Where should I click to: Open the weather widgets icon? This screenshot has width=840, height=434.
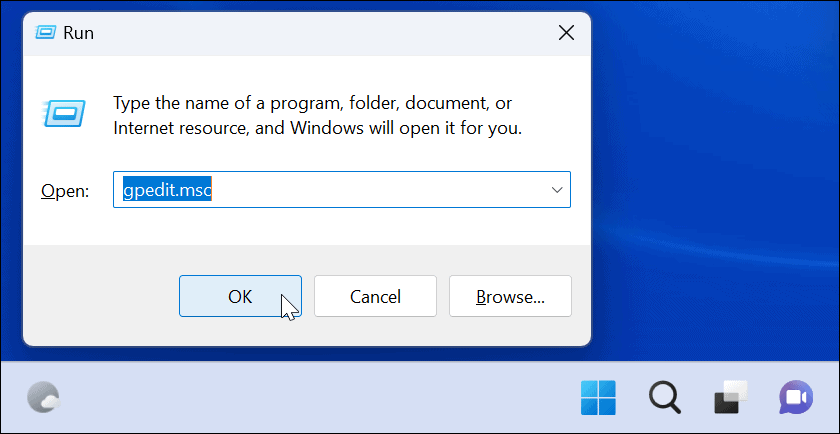click(x=44, y=398)
